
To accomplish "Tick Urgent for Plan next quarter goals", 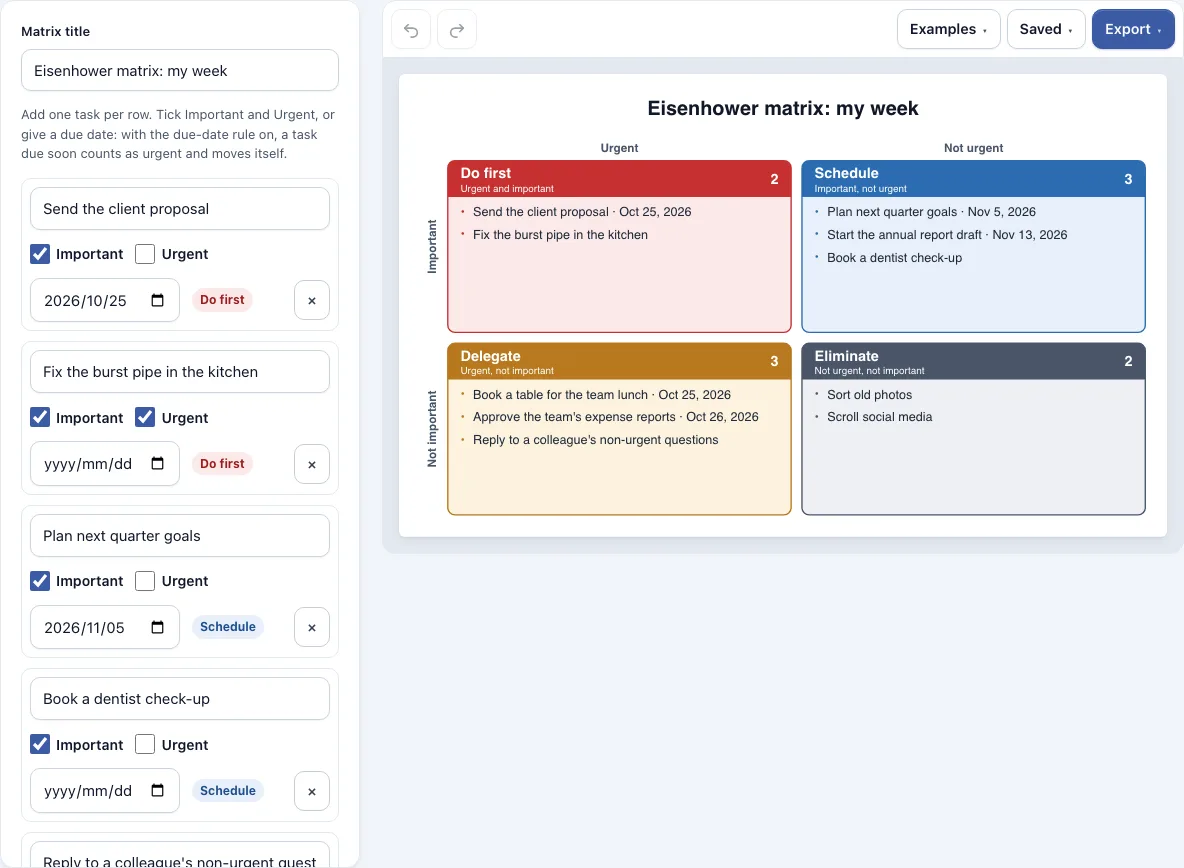I will [145, 580].
